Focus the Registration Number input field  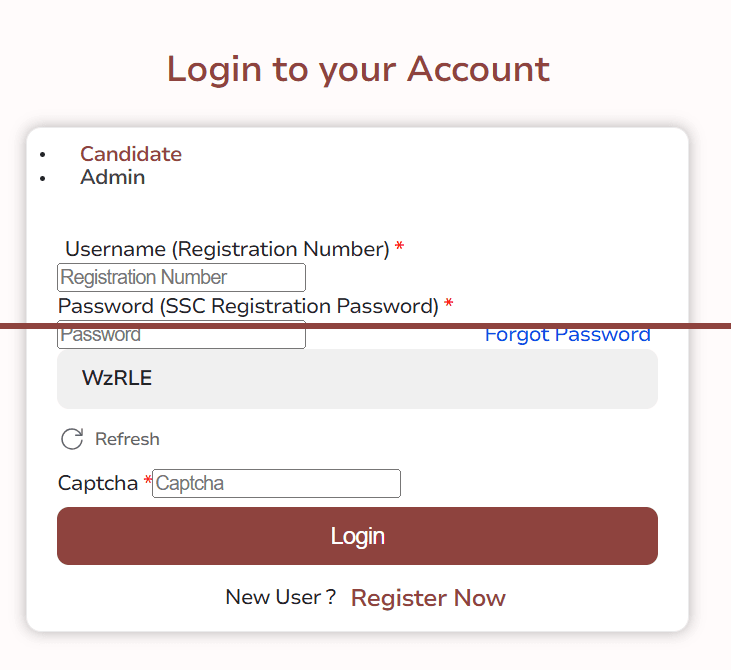181,277
